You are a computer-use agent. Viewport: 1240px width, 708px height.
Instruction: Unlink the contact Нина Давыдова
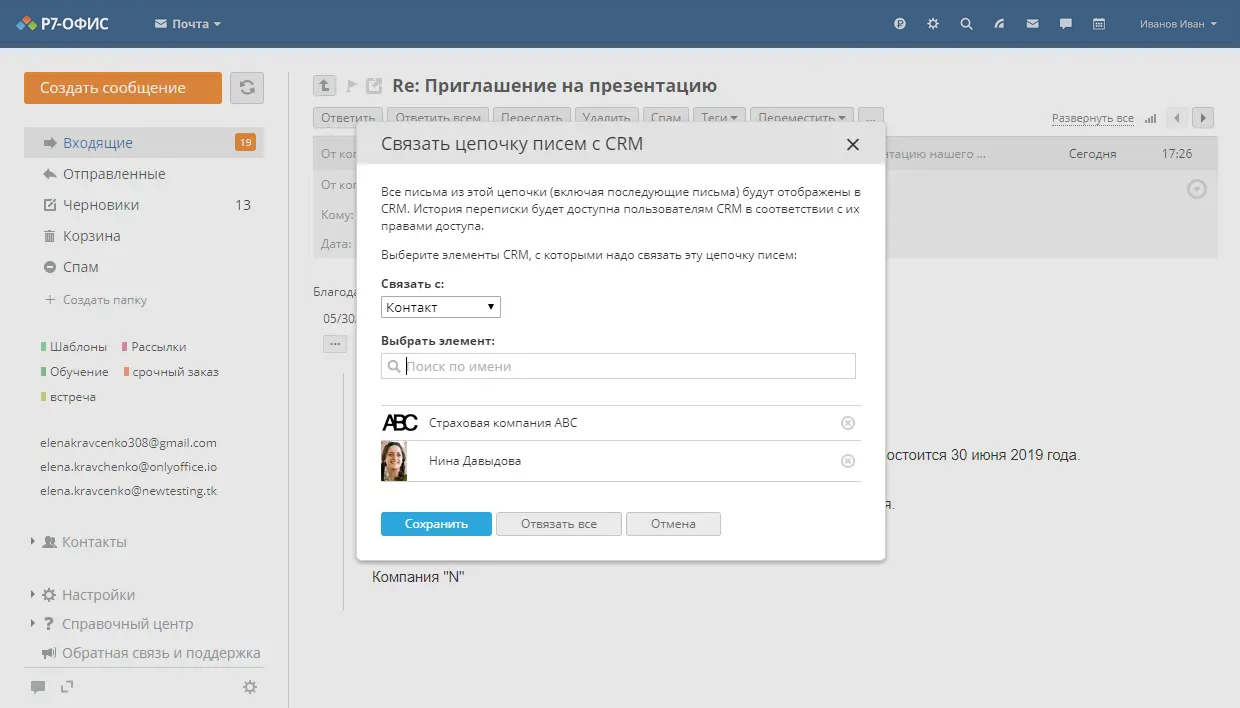848,461
